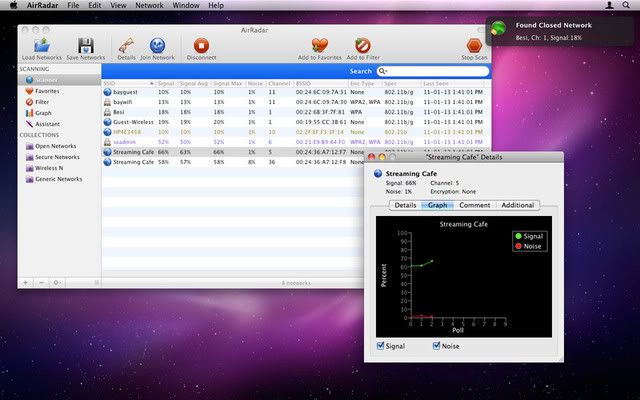Open search options magnifier dropdown
The height and width of the screenshot is (400, 640).
381,71
